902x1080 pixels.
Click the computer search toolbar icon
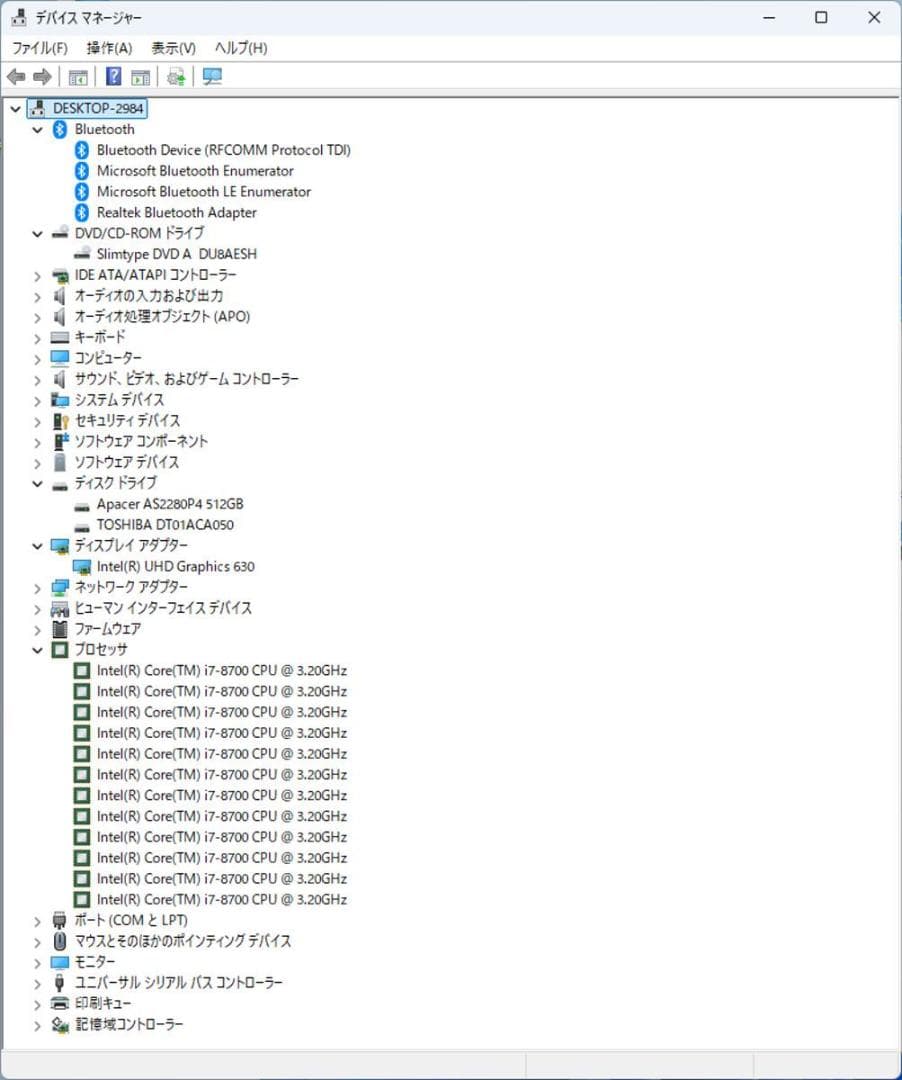point(211,77)
